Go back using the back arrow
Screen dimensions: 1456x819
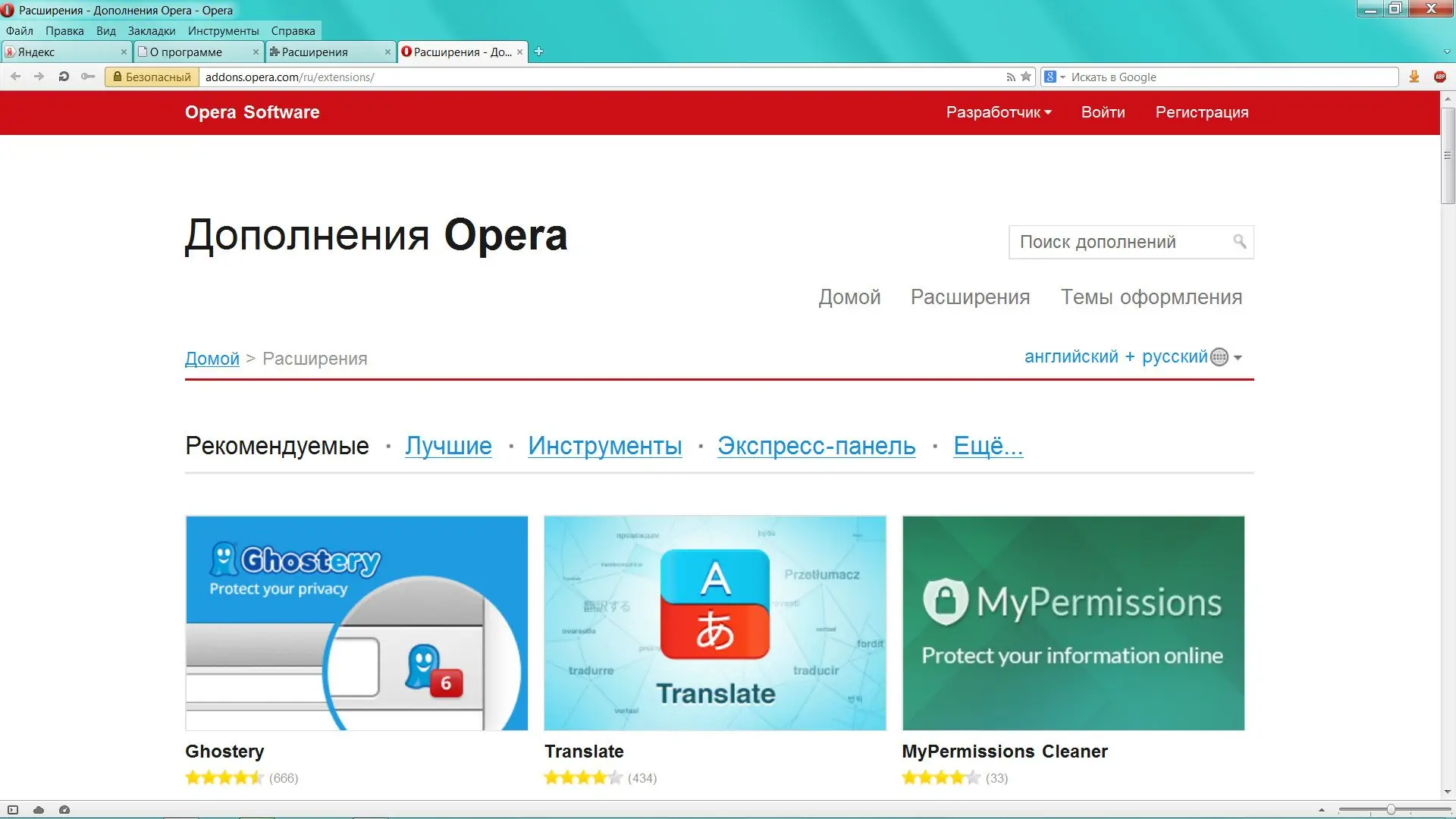pyautogui.click(x=15, y=76)
